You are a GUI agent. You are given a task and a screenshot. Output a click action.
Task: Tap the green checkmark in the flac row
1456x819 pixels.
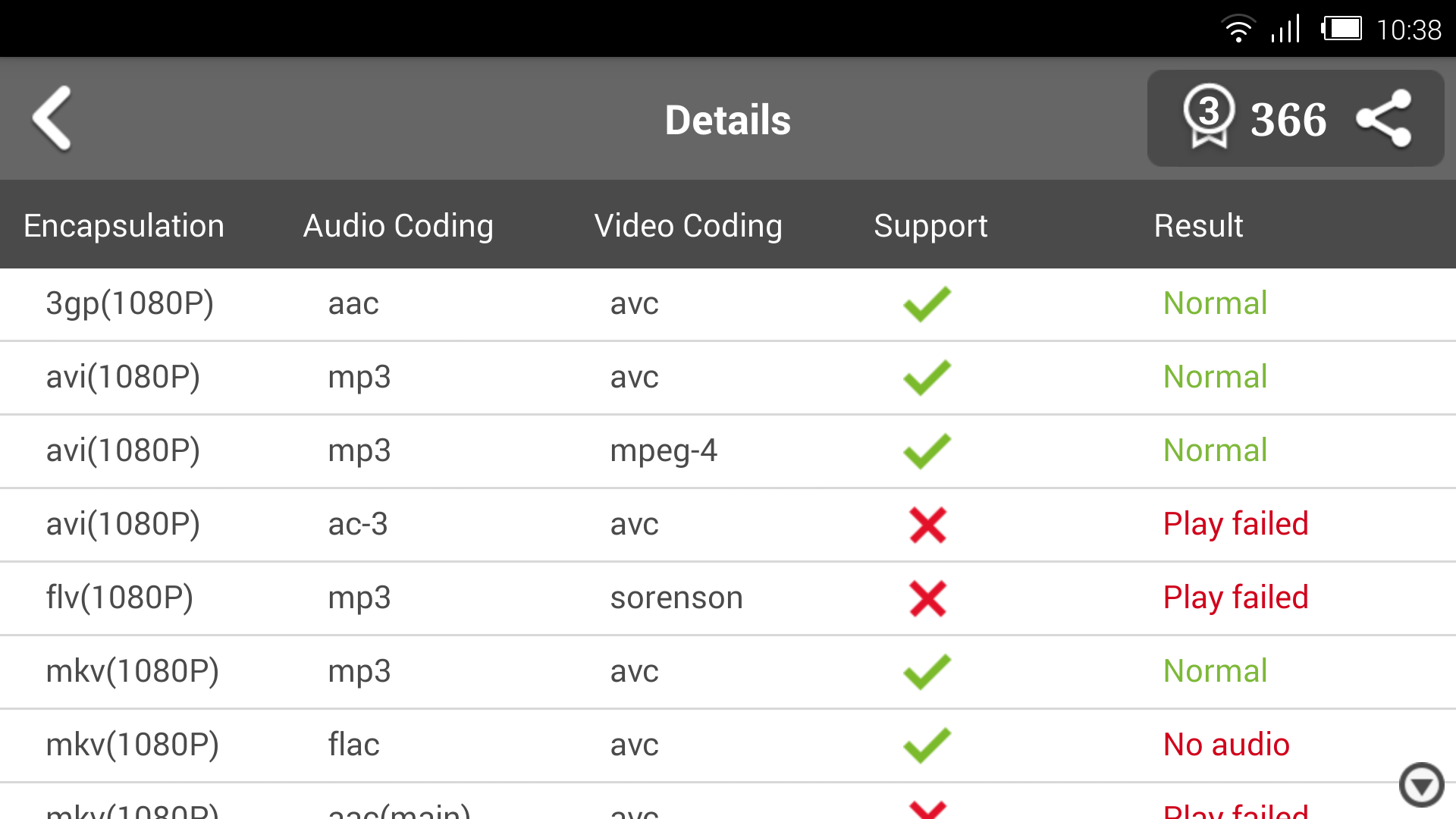pos(927,745)
